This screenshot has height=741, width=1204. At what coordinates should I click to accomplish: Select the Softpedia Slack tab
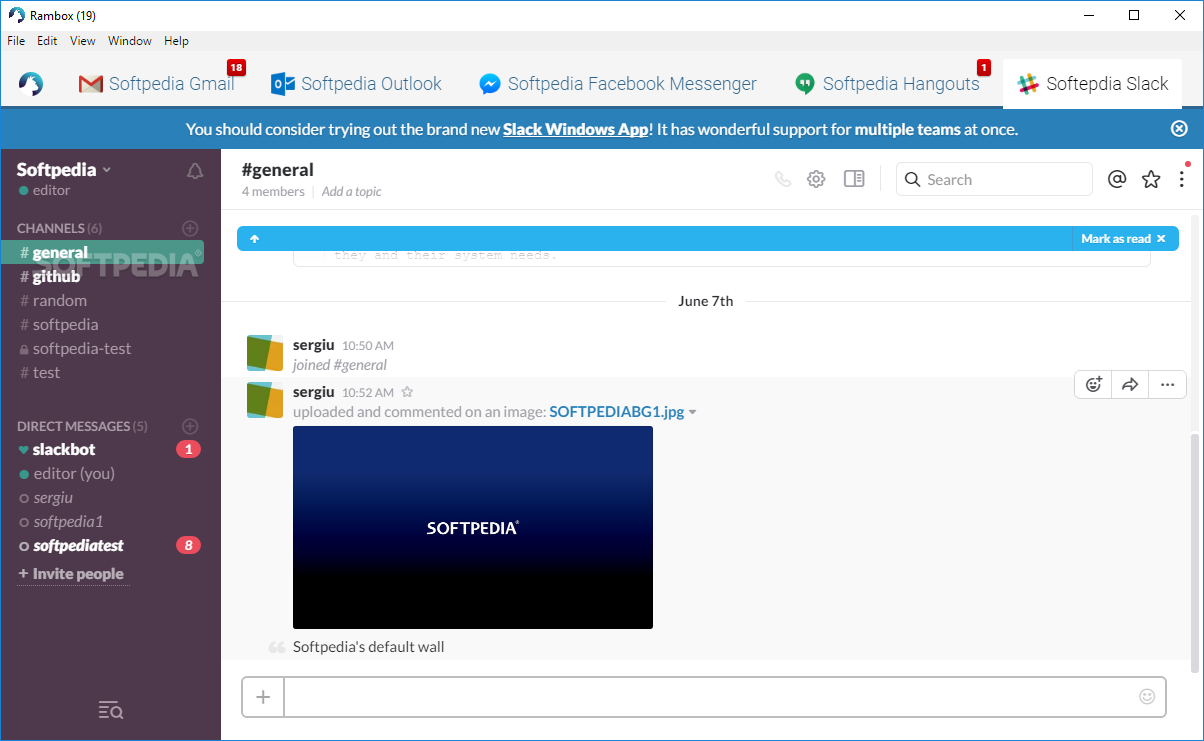1092,84
